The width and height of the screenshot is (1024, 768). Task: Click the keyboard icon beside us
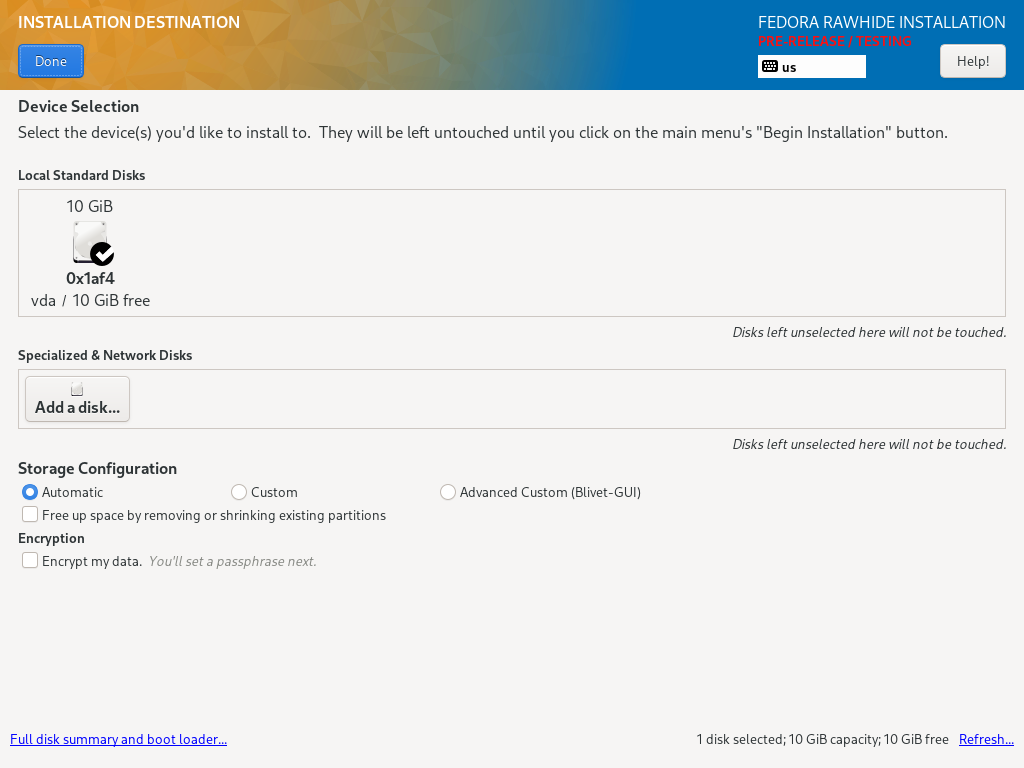pos(770,67)
